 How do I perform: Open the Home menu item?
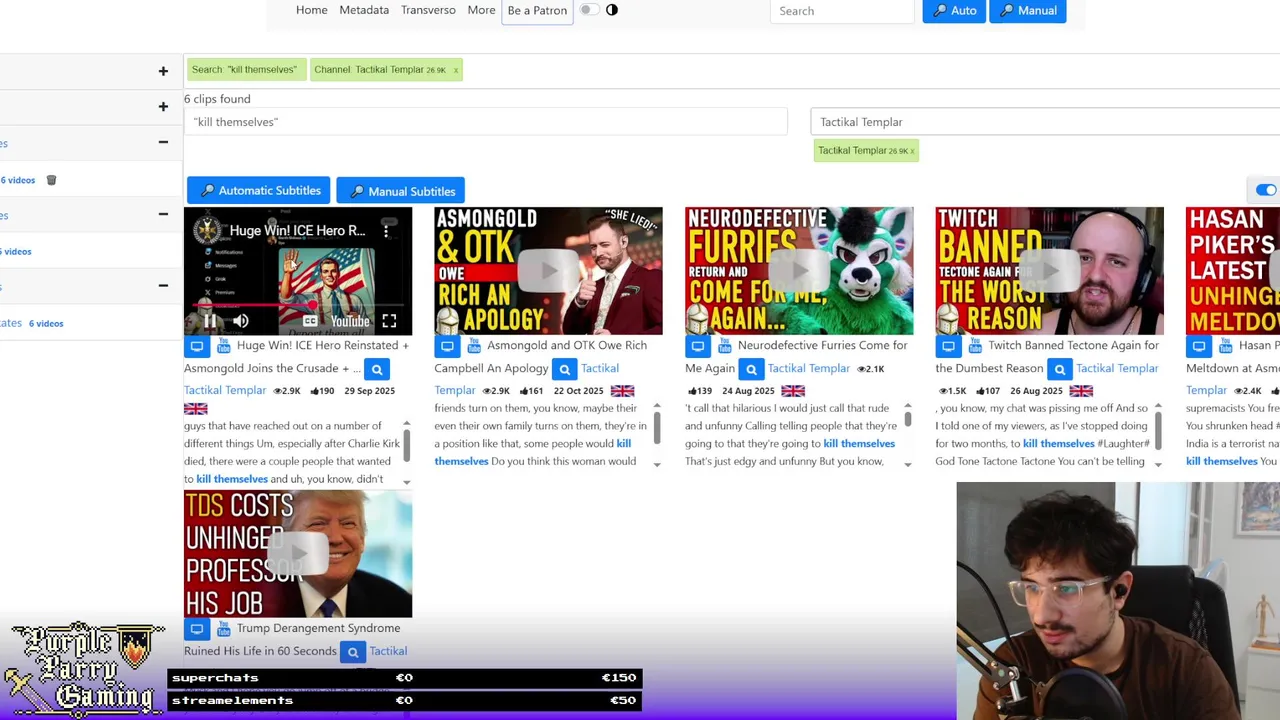311,10
